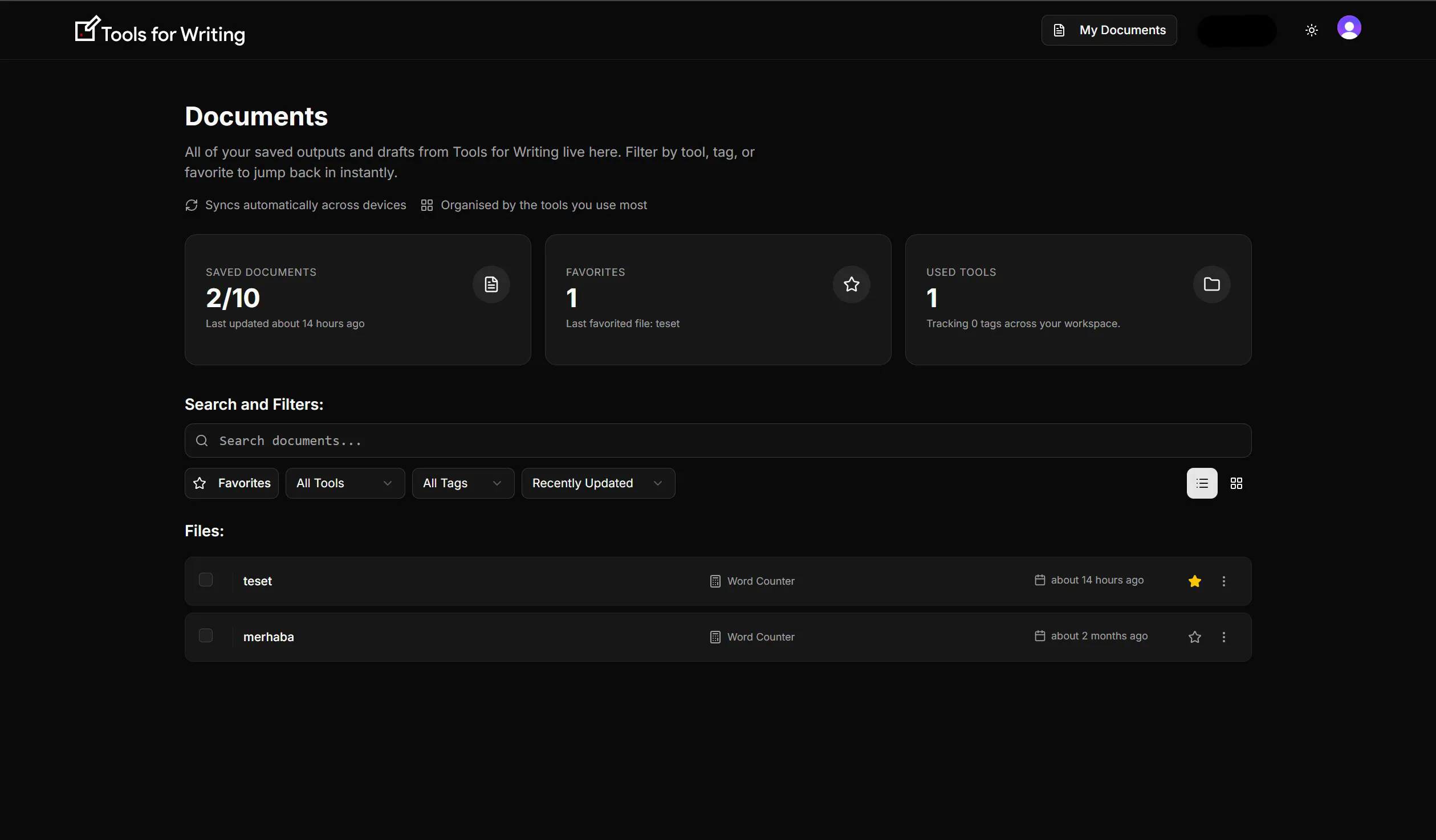Select the merhaba file checkbox

point(206,635)
